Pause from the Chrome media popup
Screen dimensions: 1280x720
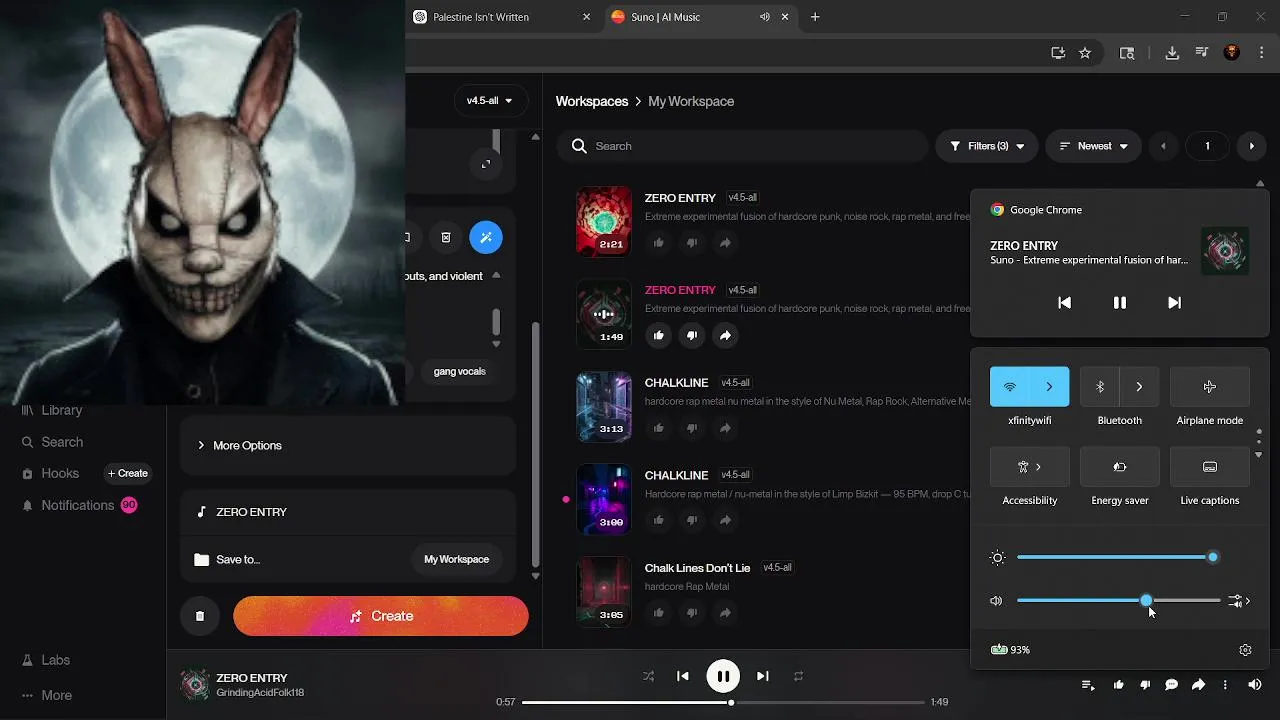[1120, 302]
